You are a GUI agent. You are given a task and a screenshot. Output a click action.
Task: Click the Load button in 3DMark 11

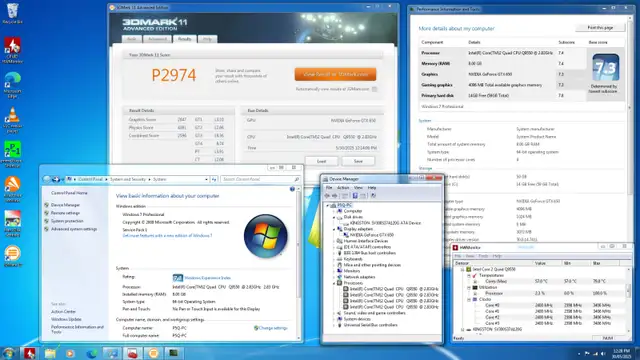(321, 161)
